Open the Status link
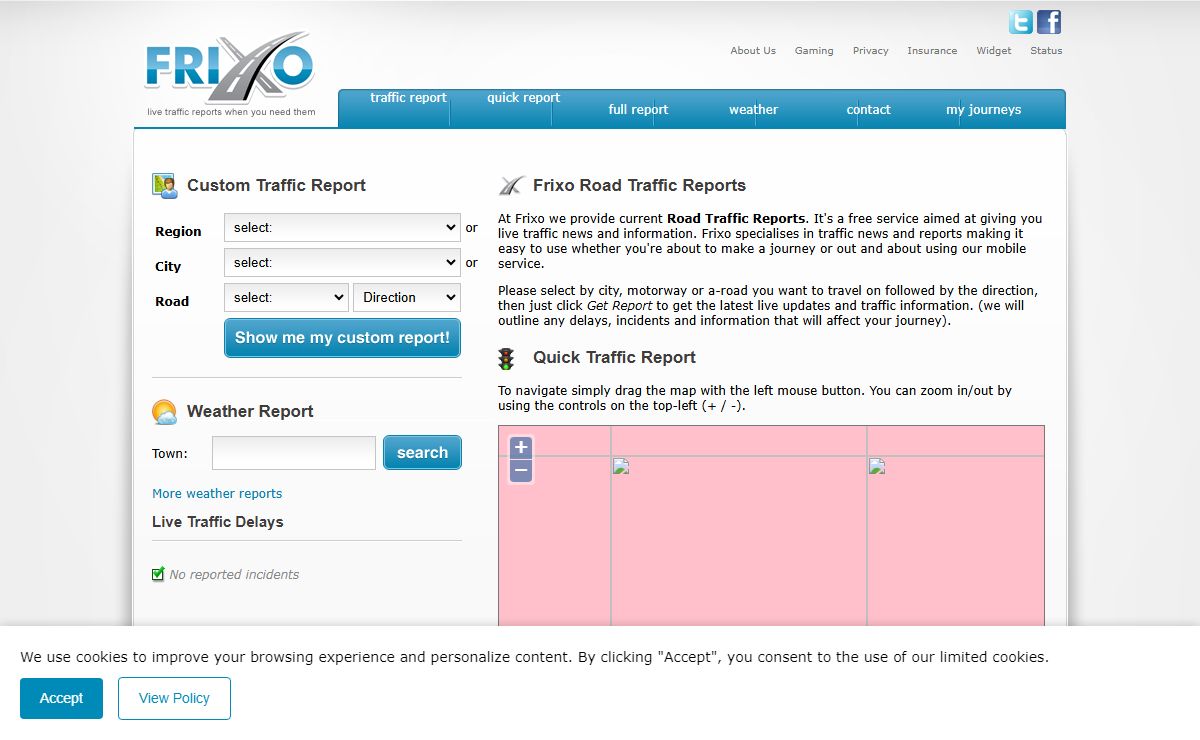The image size is (1200, 740). [1046, 51]
